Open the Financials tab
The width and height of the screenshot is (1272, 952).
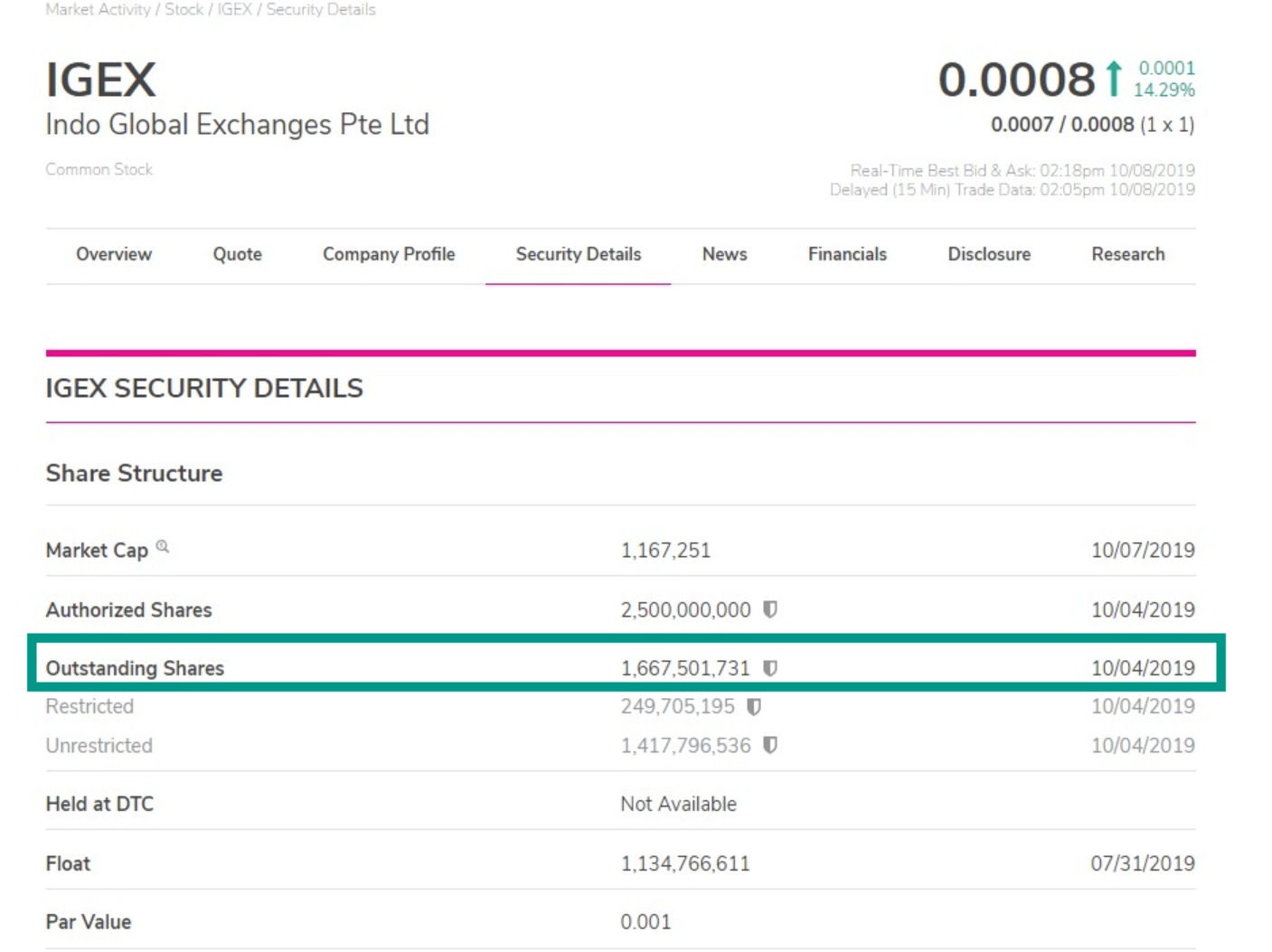pos(847,254)
